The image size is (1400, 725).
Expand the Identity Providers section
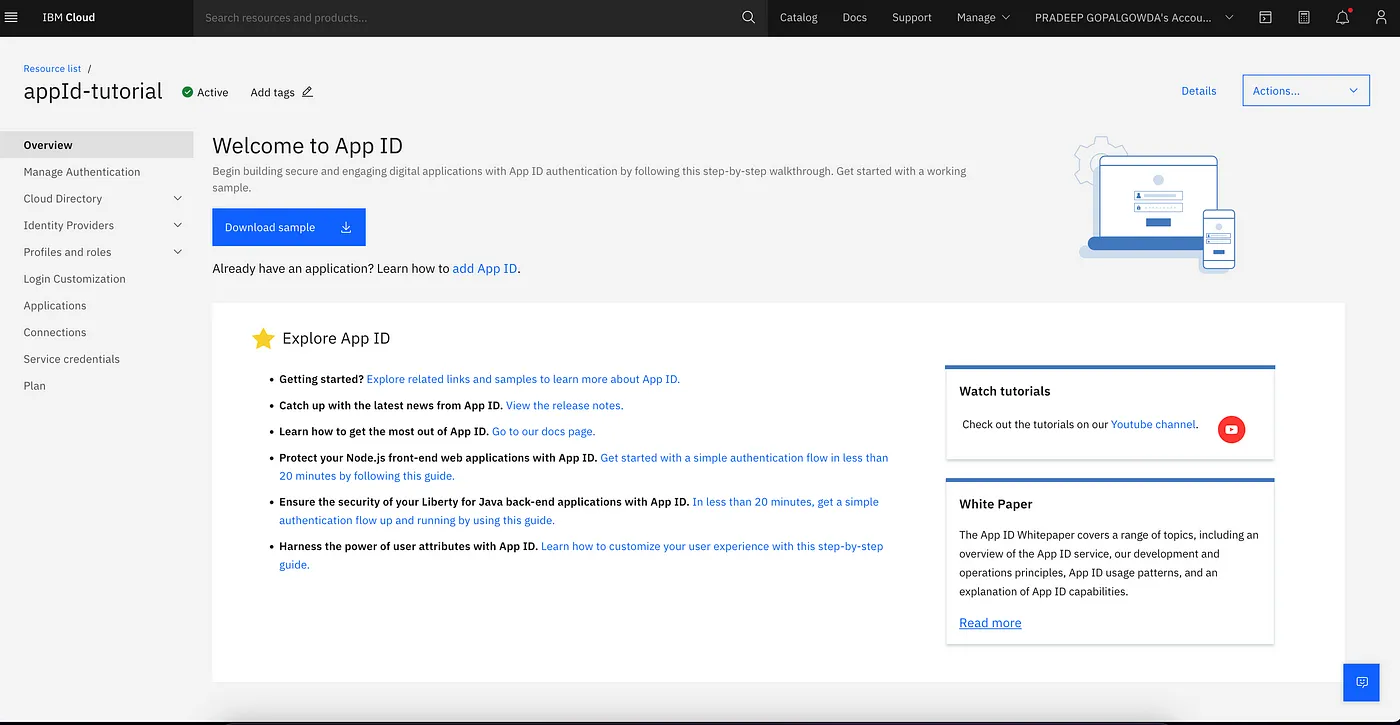coord(177,226)
